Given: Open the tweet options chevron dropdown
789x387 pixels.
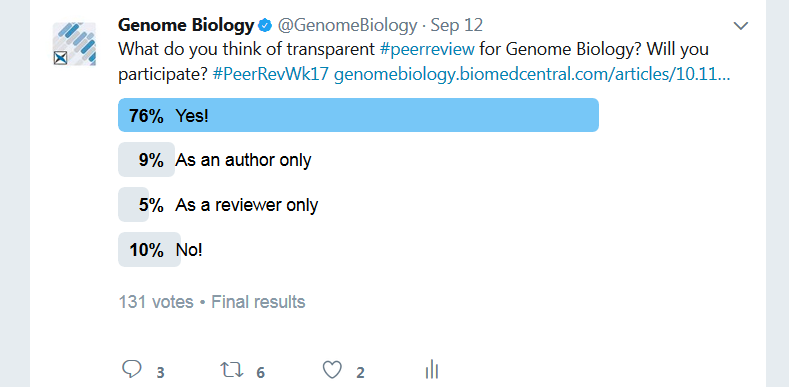Looking at the screenshot, I should click(x=741, y=26).
